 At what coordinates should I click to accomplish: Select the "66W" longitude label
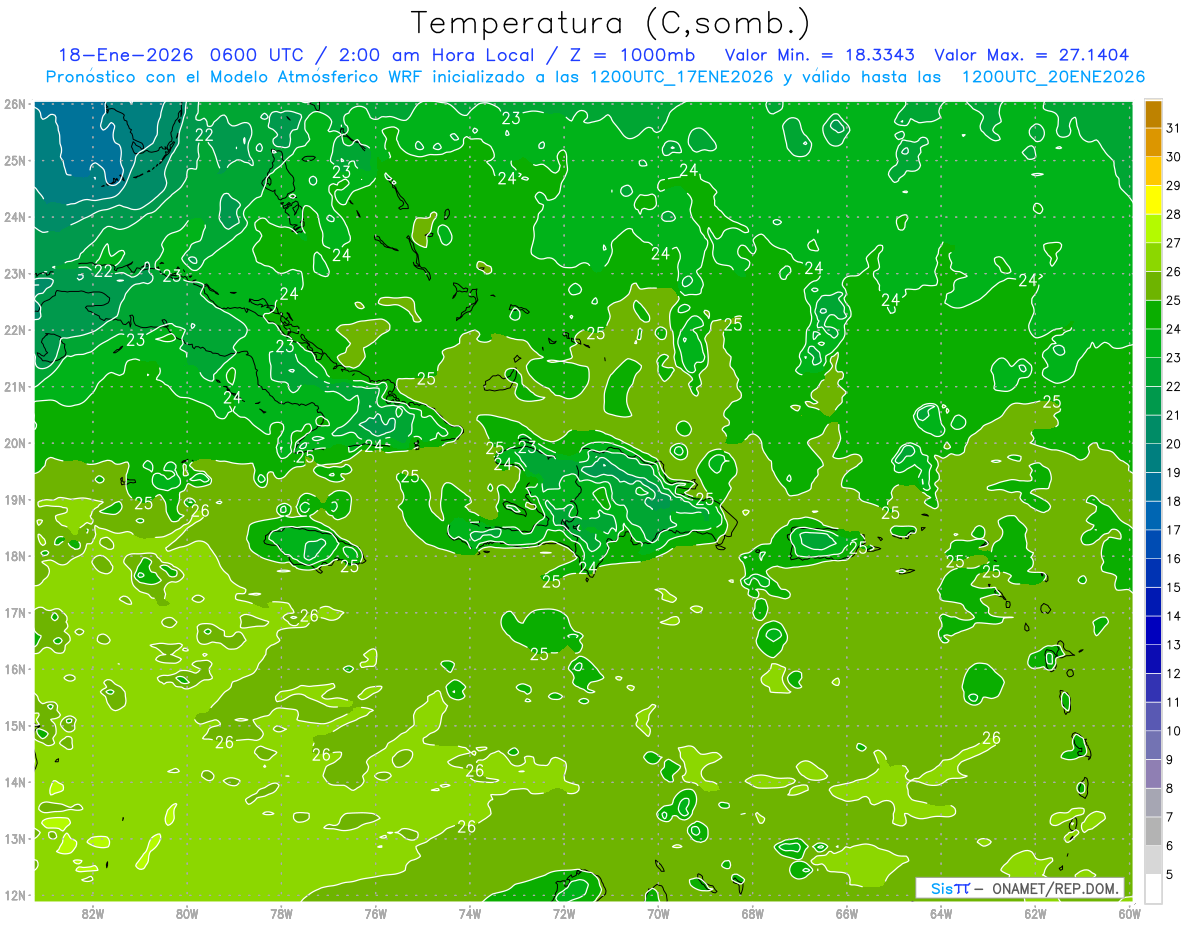(x=846, y=913)
